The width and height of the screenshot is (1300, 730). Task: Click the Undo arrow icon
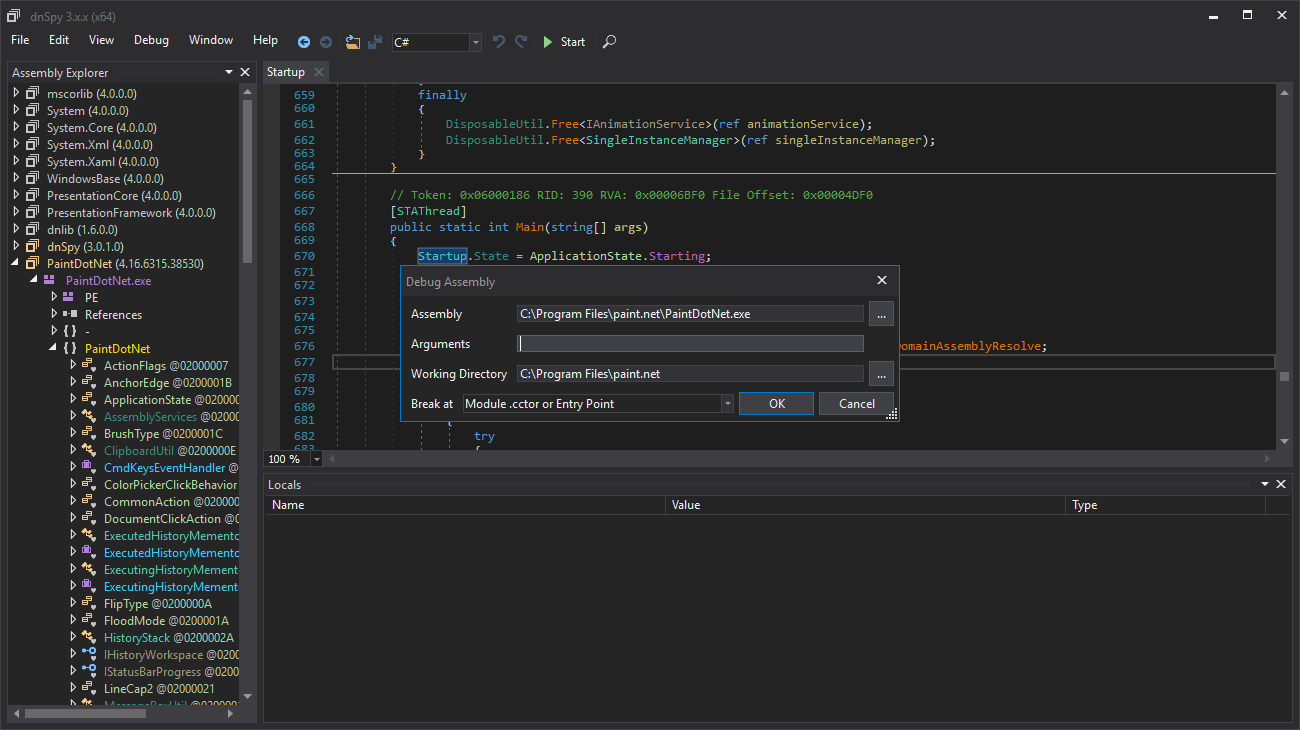coord(499,42)
